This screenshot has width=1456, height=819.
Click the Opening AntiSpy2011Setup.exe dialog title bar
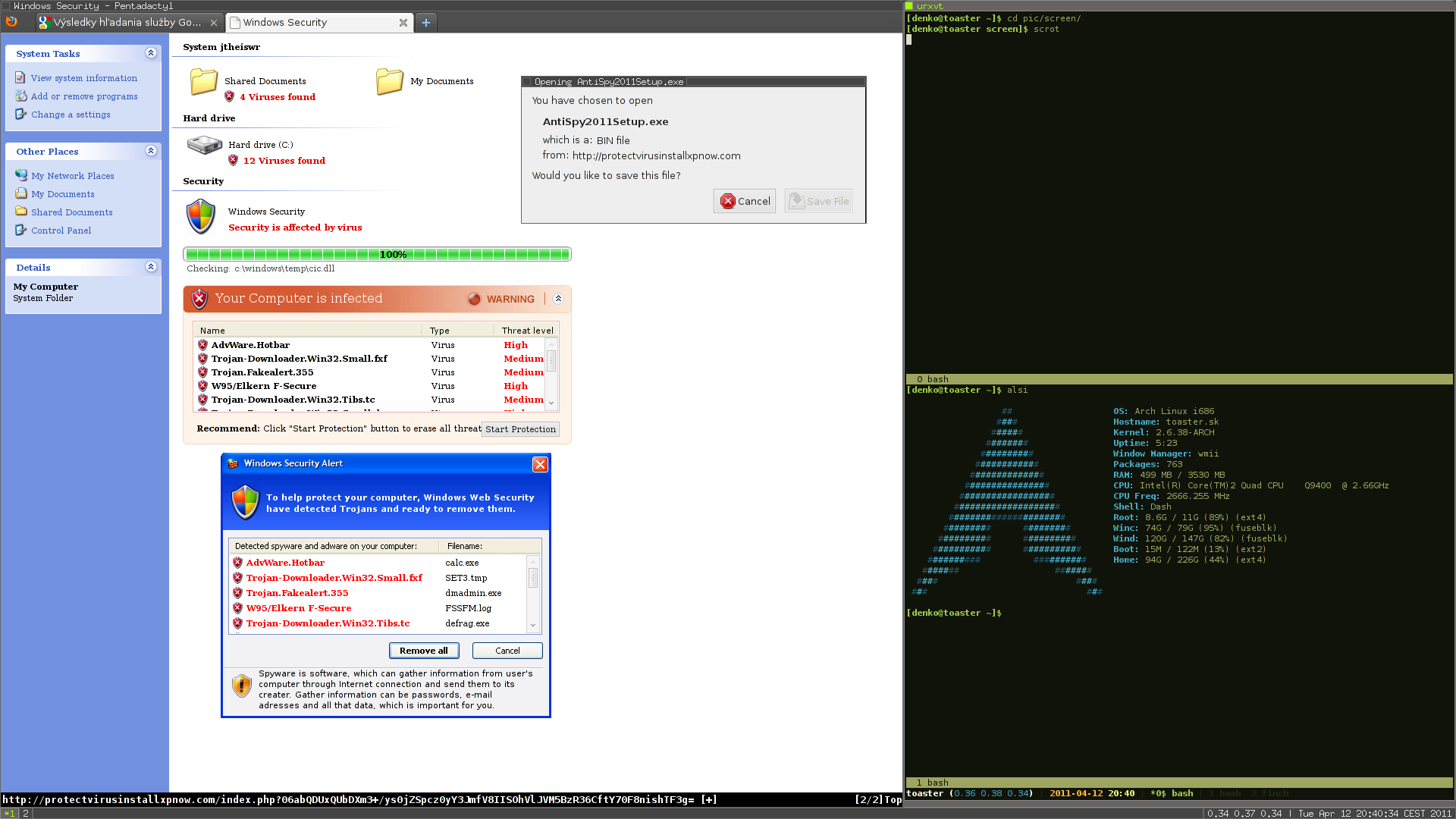(693, 81)
